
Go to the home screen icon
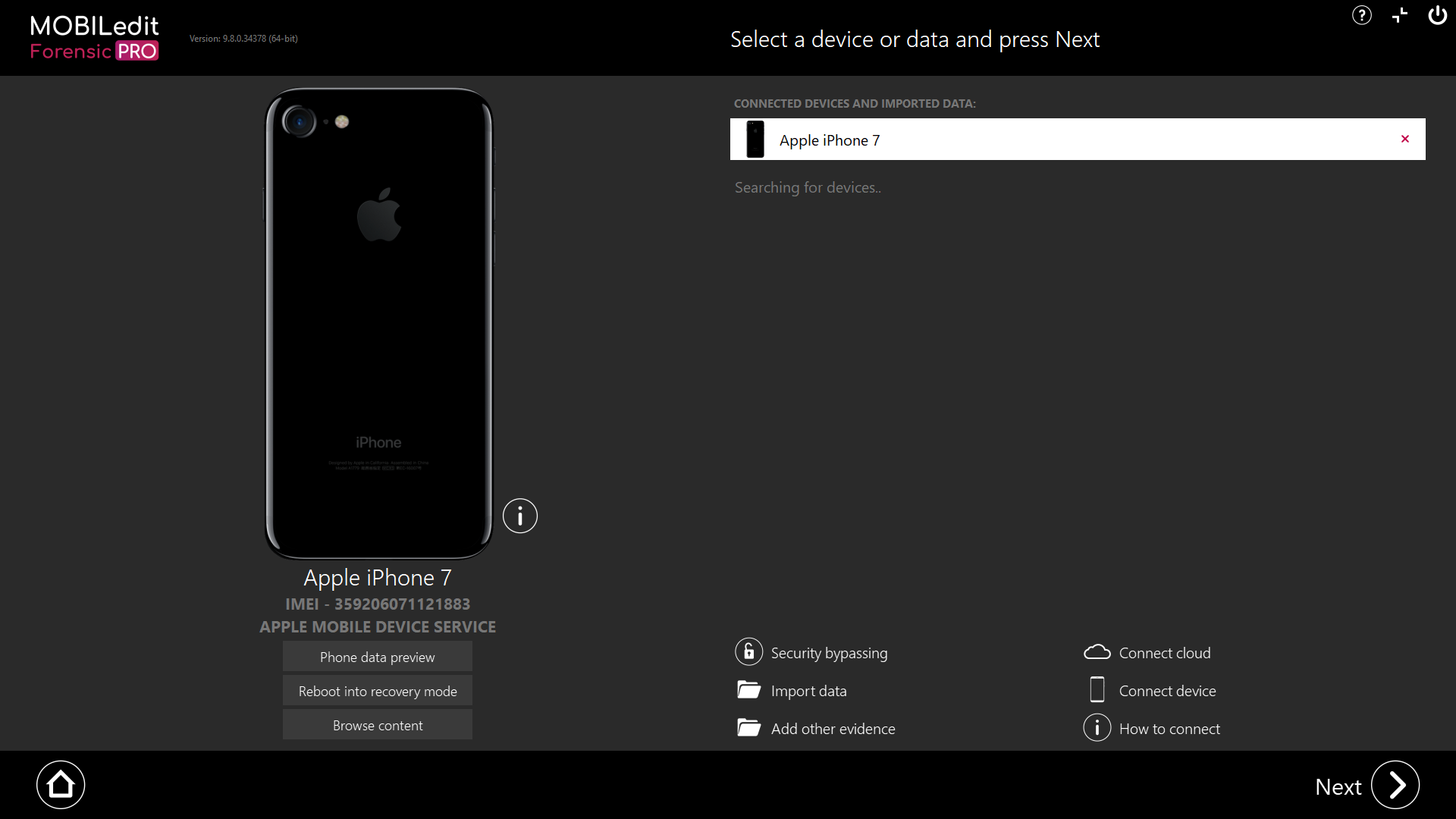click(61, 785)
